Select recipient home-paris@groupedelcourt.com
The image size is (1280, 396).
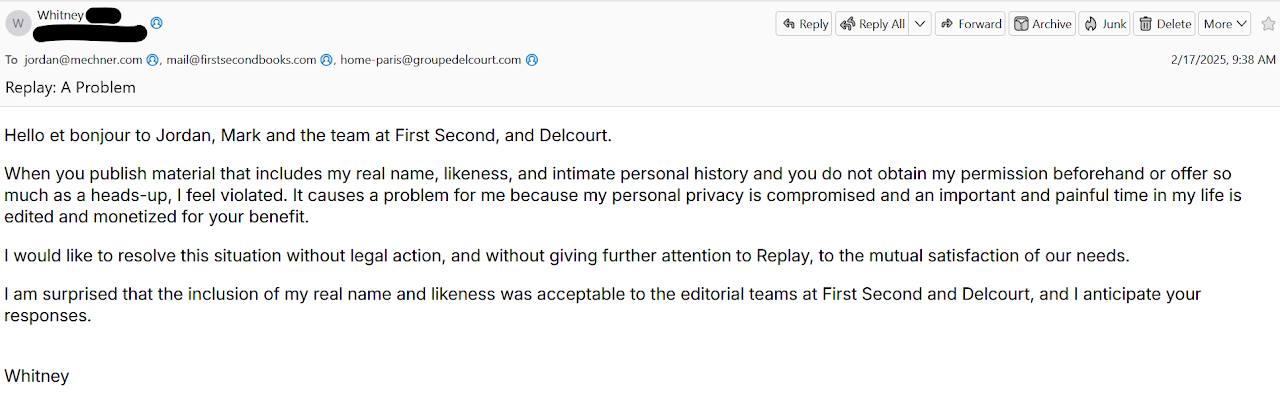click(431, 60)
